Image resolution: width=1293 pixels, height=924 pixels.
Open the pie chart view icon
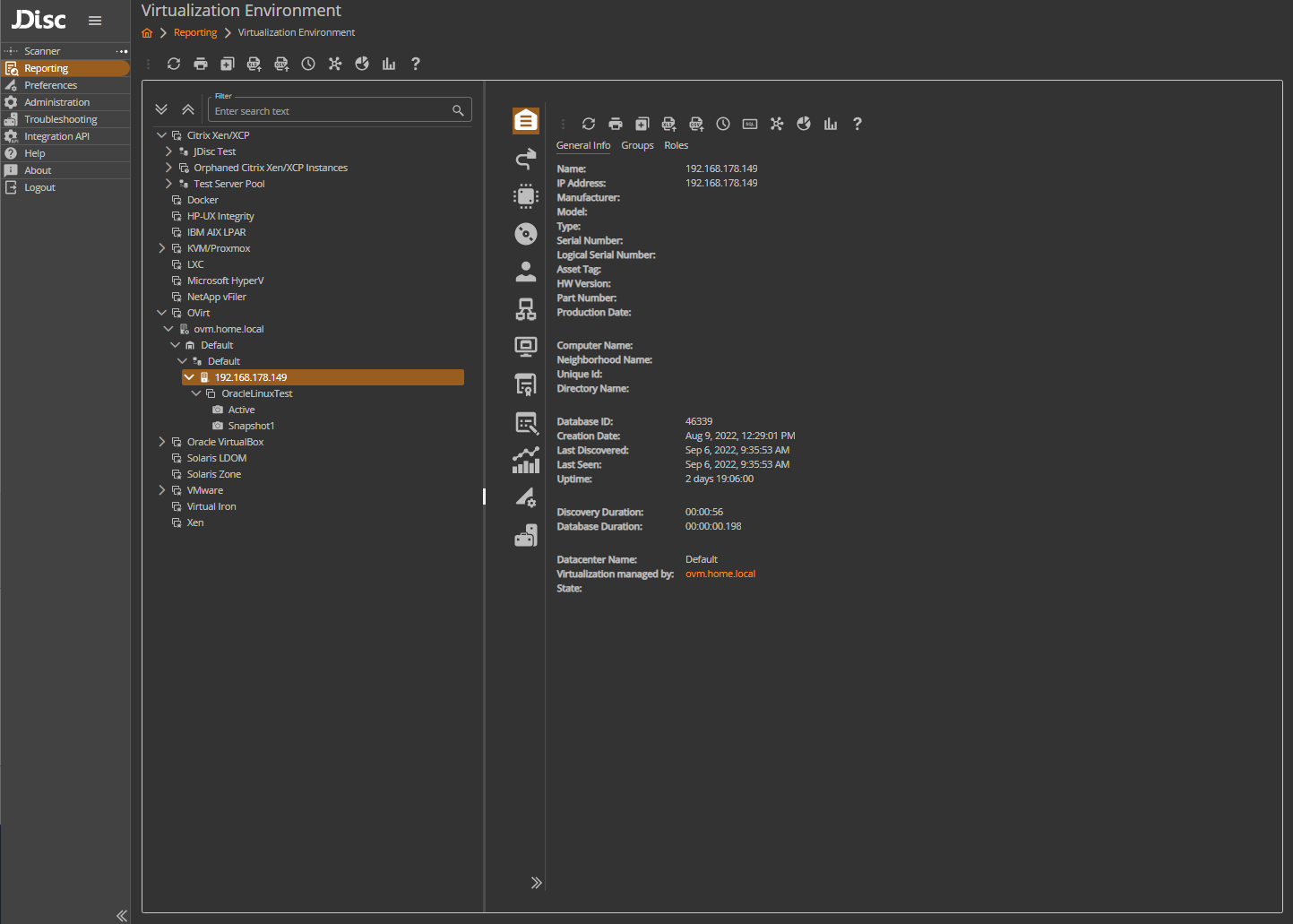click(361, 64)
